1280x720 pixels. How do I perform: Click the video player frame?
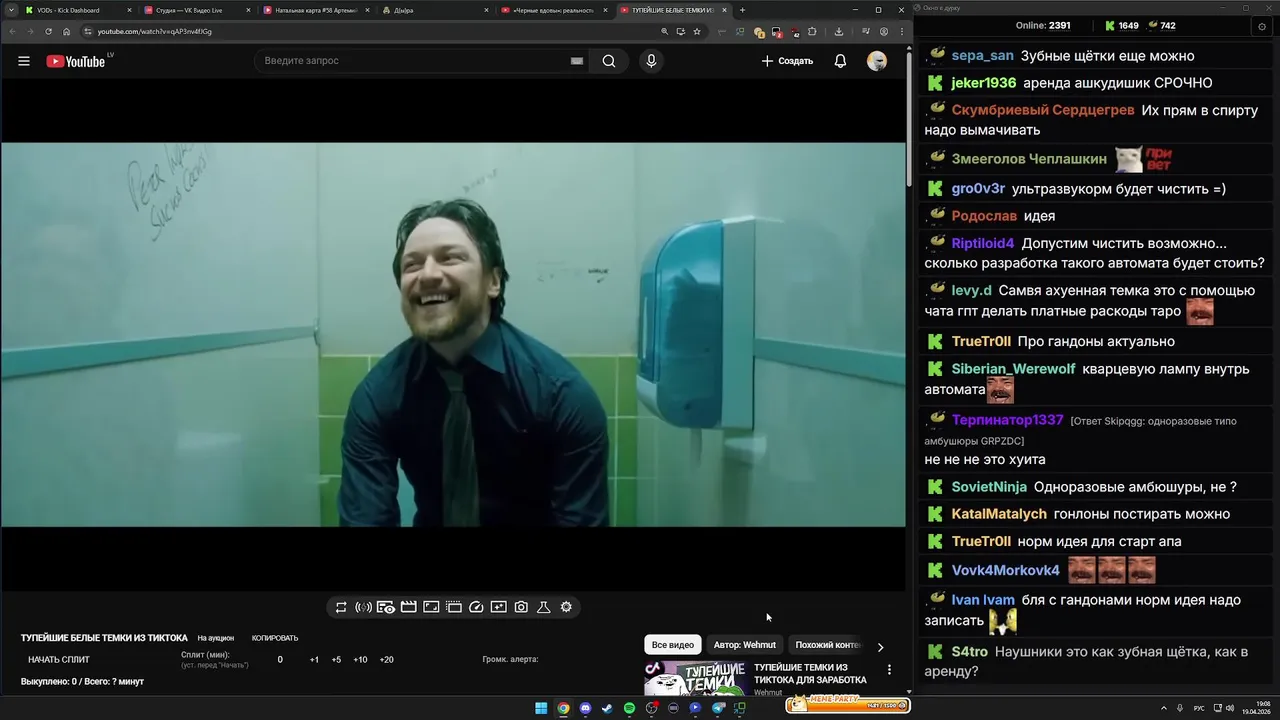(x=453, y=334)
